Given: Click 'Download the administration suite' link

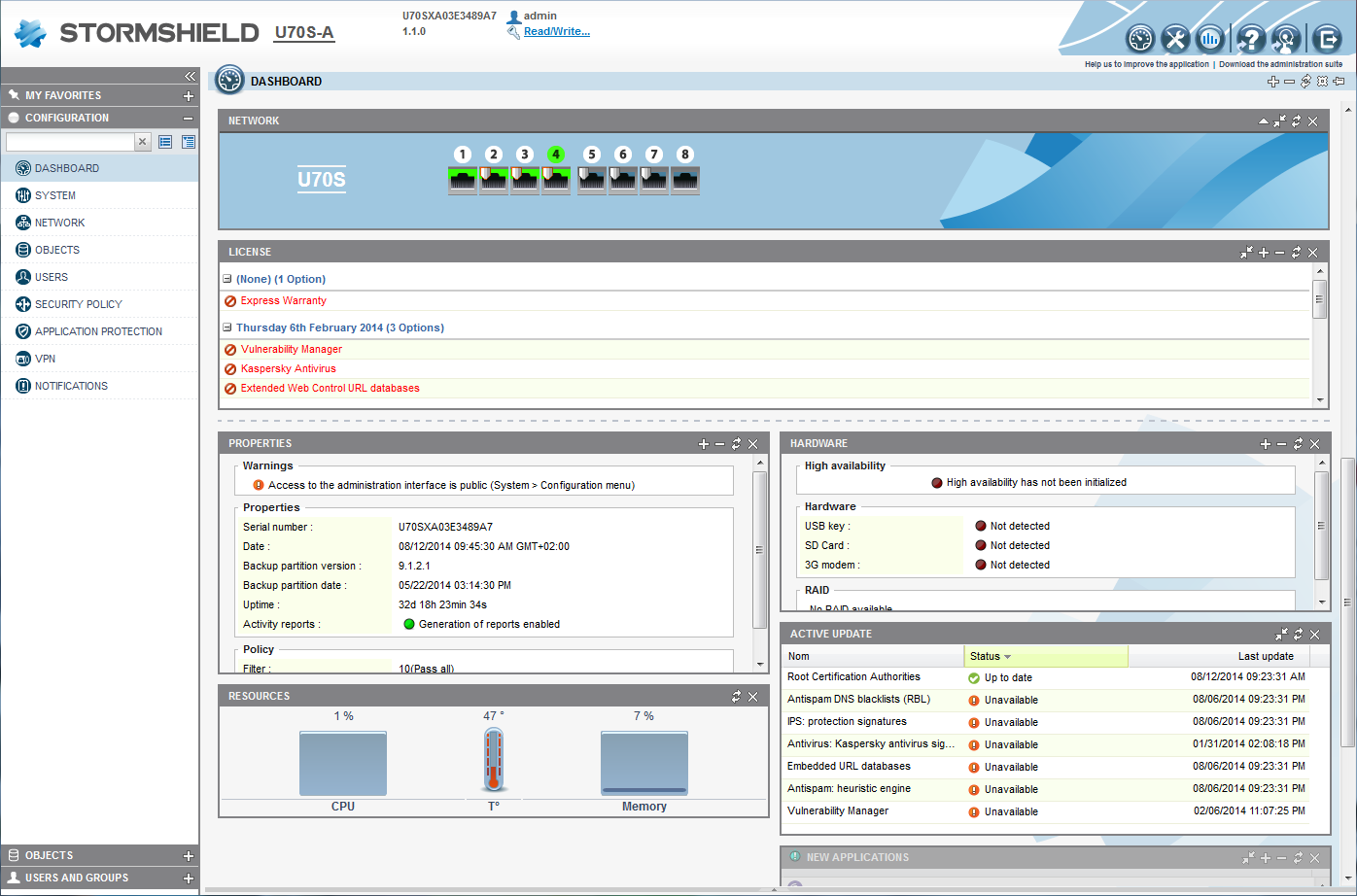Looking at the screenshot, I should click(1280, 64).
